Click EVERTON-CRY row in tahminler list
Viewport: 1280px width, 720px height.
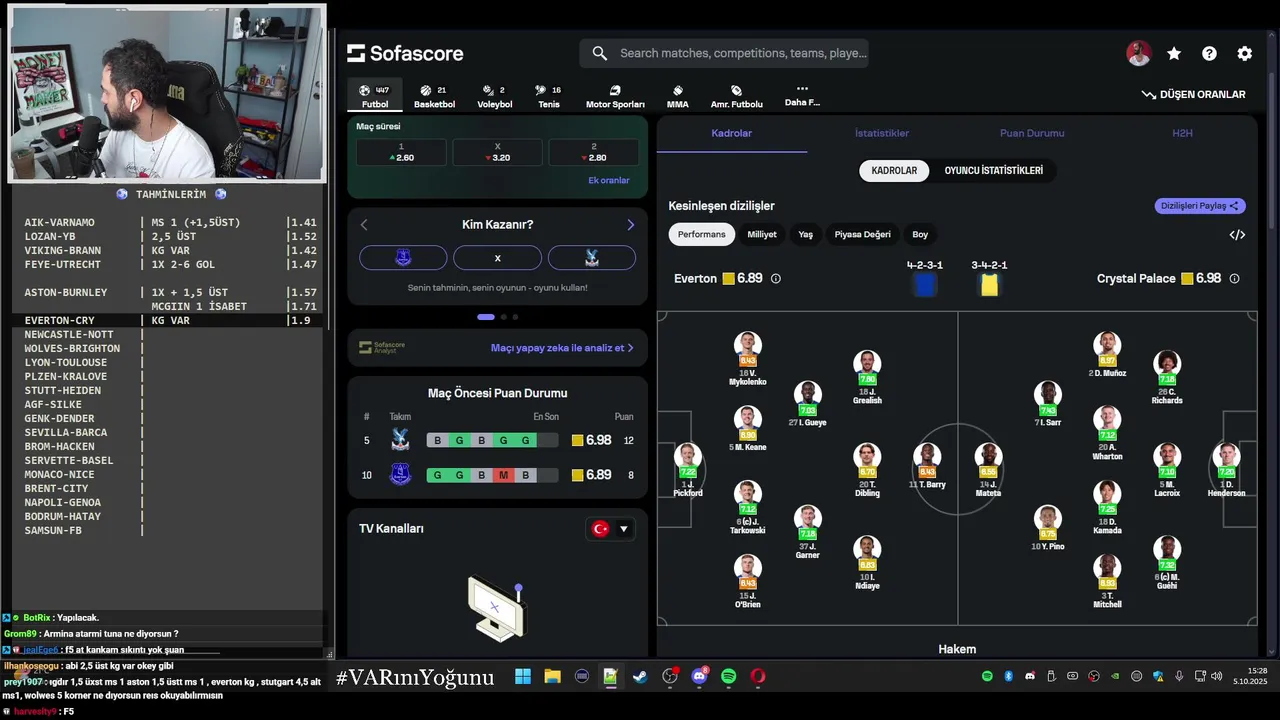[x=168, y=320]
